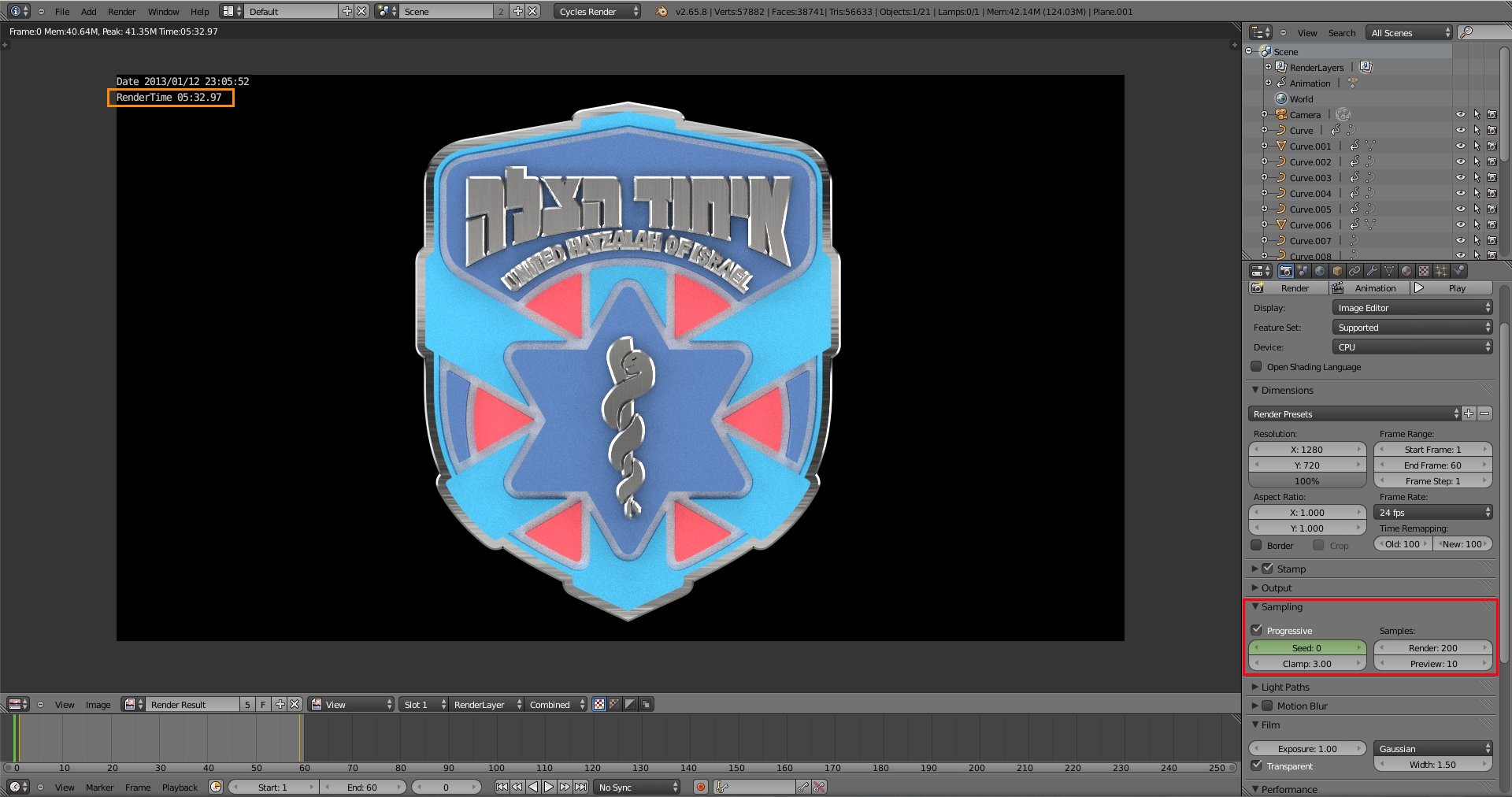The width and height of the screenshot is (1512, 797).
Task: Click the Camera object icon in outliner
Action: (x=1281, y=115)
